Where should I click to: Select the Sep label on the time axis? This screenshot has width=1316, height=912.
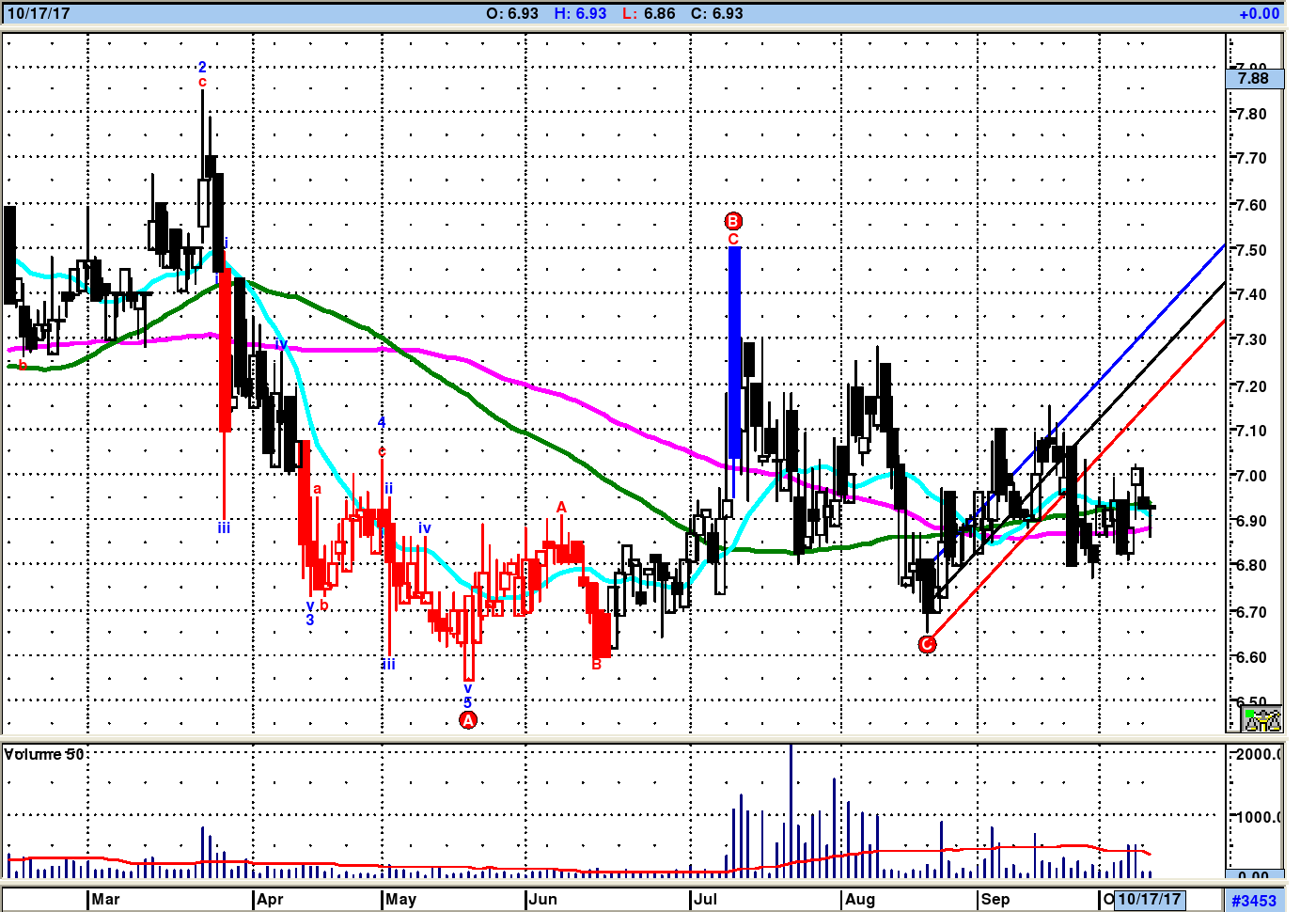pos(995,900)
